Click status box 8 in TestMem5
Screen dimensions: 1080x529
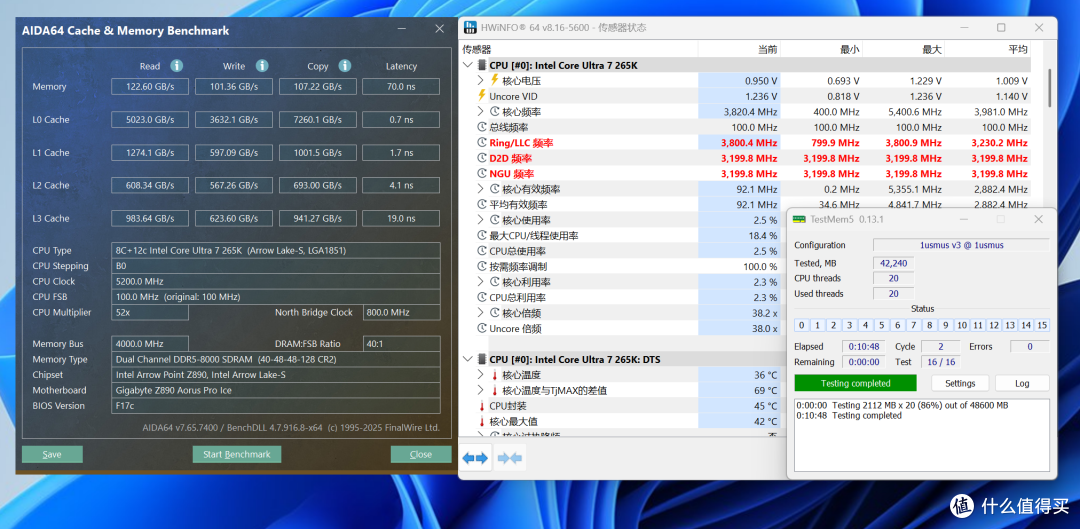[x=929, y=325]
